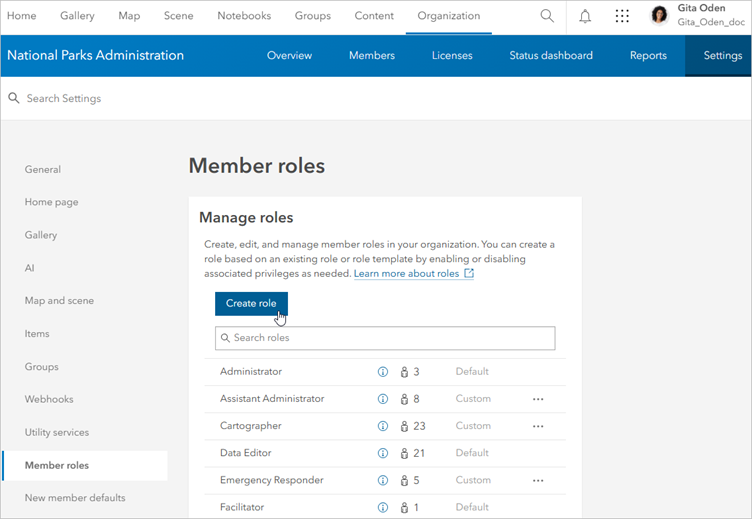752x519 pixels.
Task: Open Utility services settings
Action: (57, 433)
